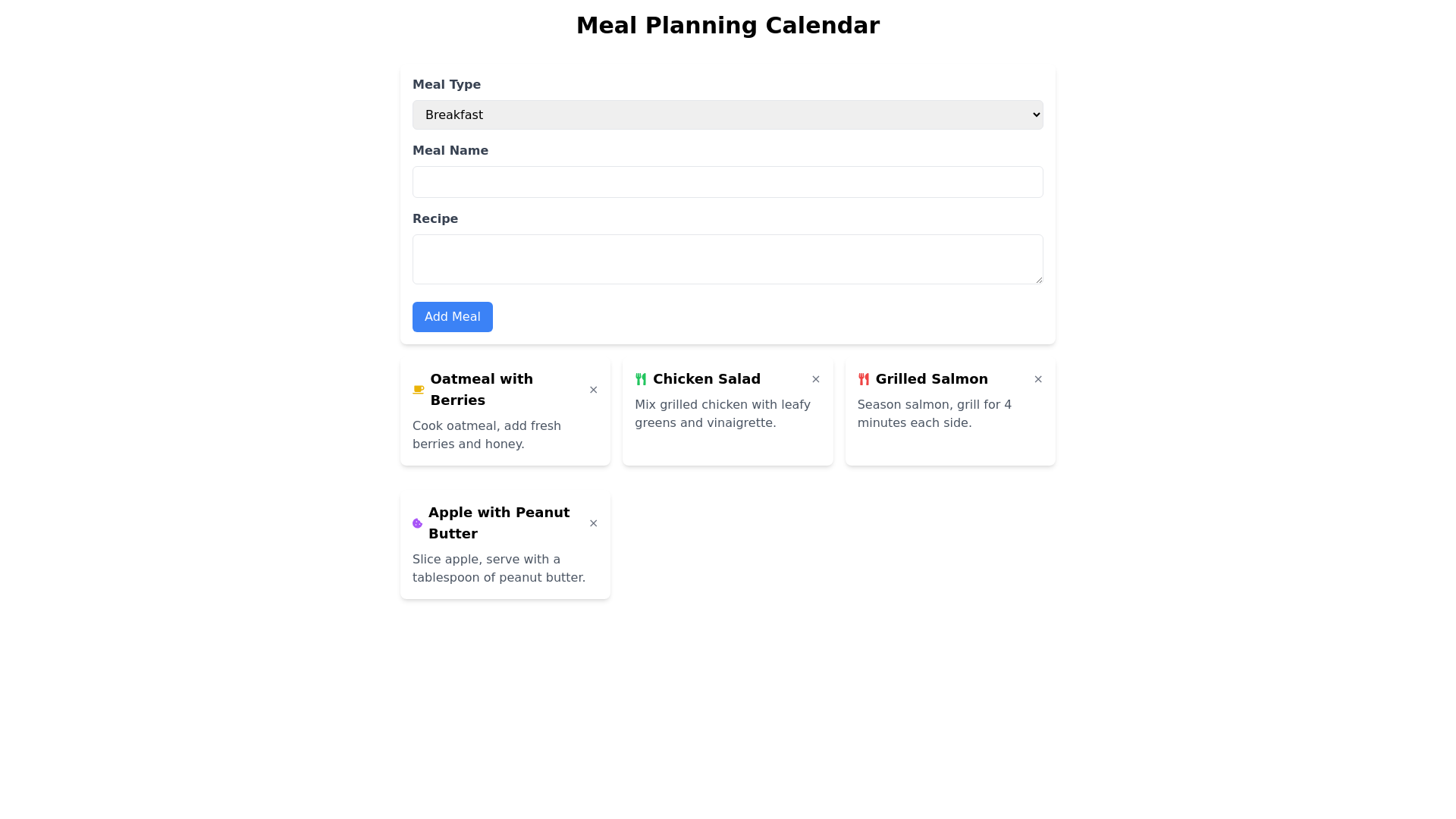Click the Grilled Salmon card title
This screenshot has height=819, width=1456.
pos(931,379)
